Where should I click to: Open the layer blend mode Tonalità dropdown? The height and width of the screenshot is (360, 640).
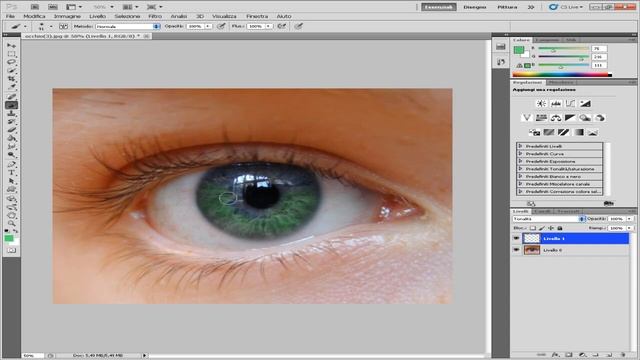point(549,219)
